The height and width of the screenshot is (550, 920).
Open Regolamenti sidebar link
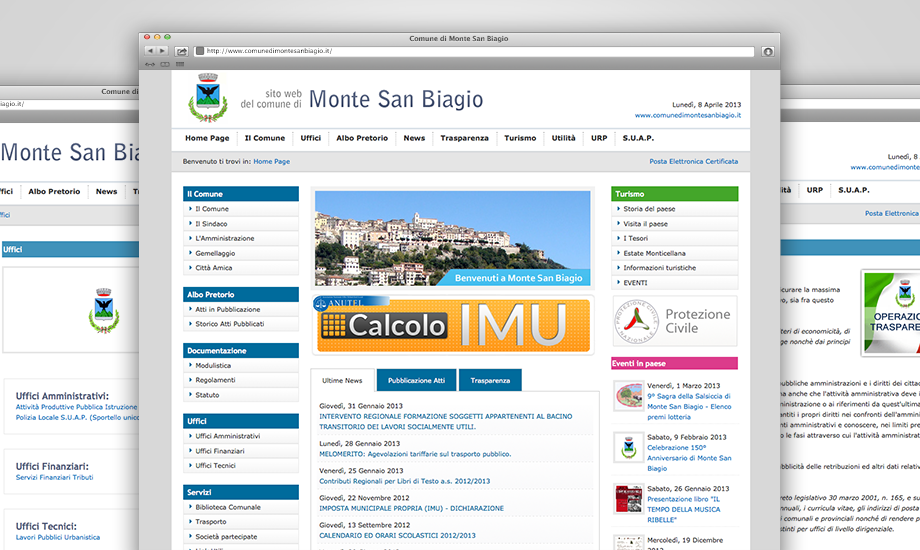(x=215, y=380)
